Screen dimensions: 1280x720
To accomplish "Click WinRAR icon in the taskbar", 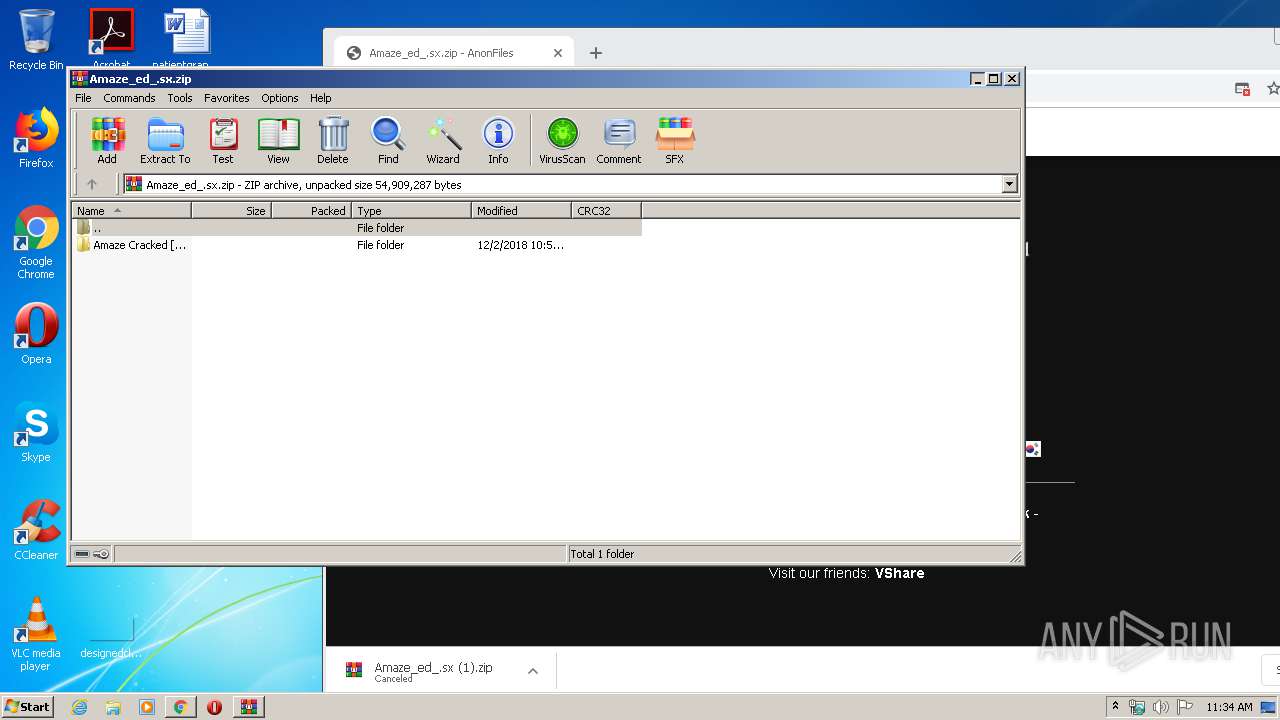I will 248,707.
